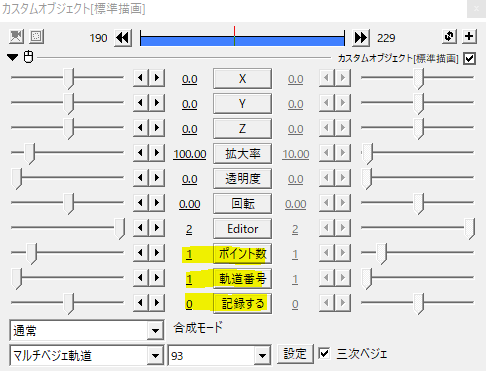Click the right arrow stepper for 軌道番号
The image size is (486, 371).
tap(157, 278)
